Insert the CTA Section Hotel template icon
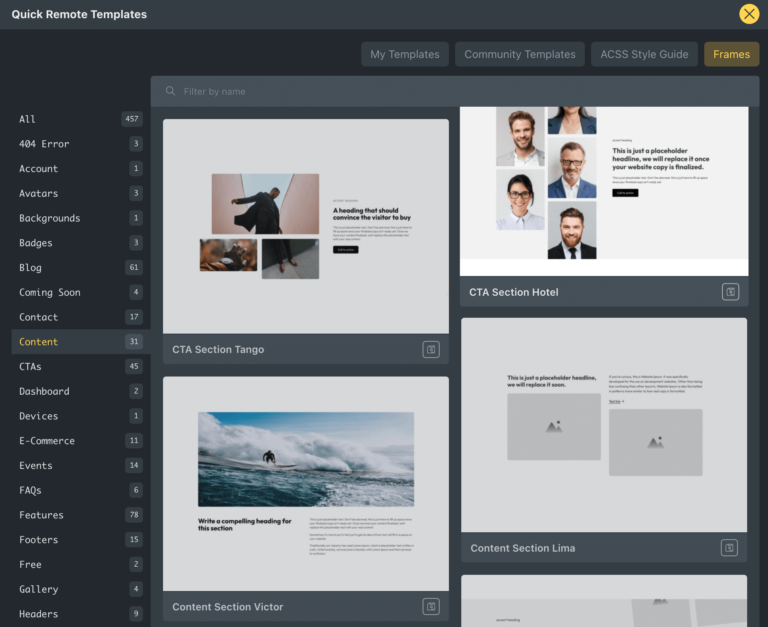The height and width of the screenshot is (627, 768). 730,292
